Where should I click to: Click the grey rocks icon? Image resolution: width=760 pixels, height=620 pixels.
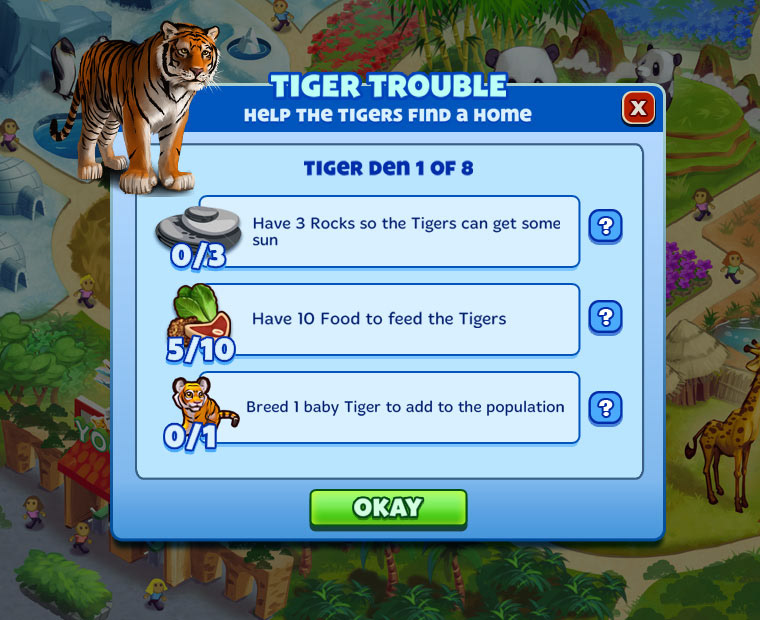pyautogui.click(x=199, y=228)
